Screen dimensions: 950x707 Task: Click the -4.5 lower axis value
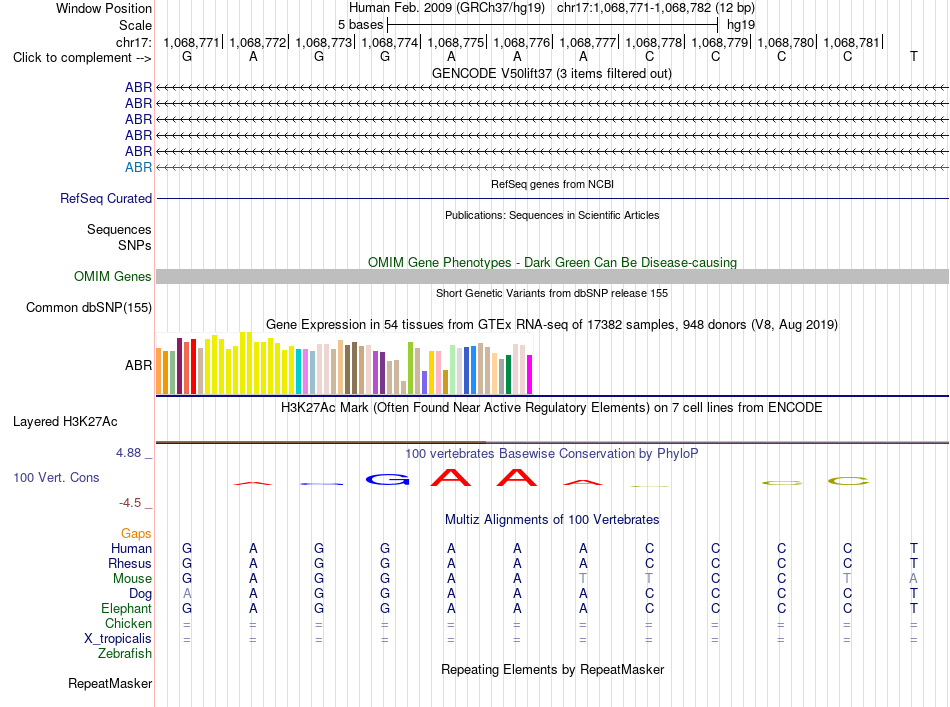130,503
